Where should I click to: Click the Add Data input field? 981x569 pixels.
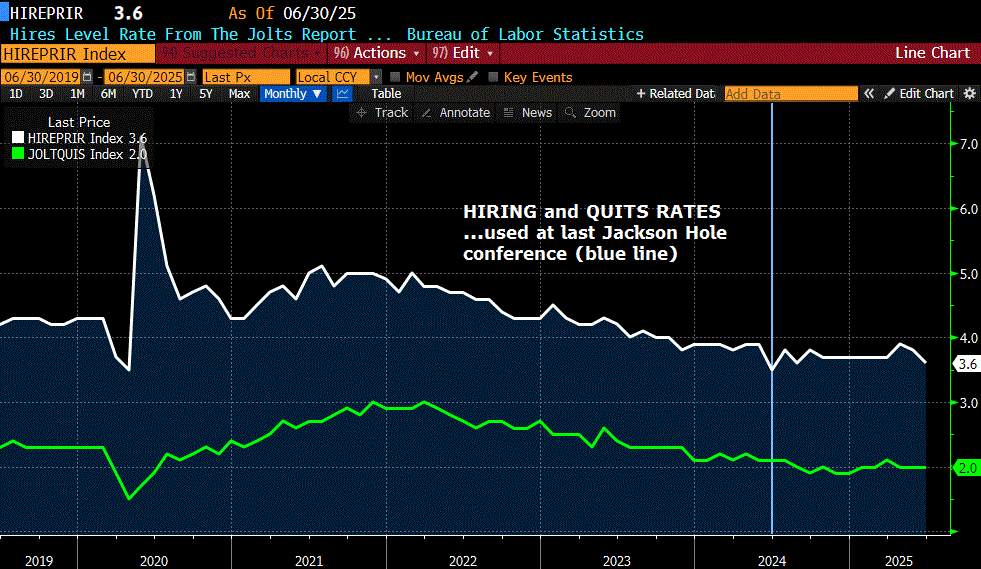coord(791,94)
